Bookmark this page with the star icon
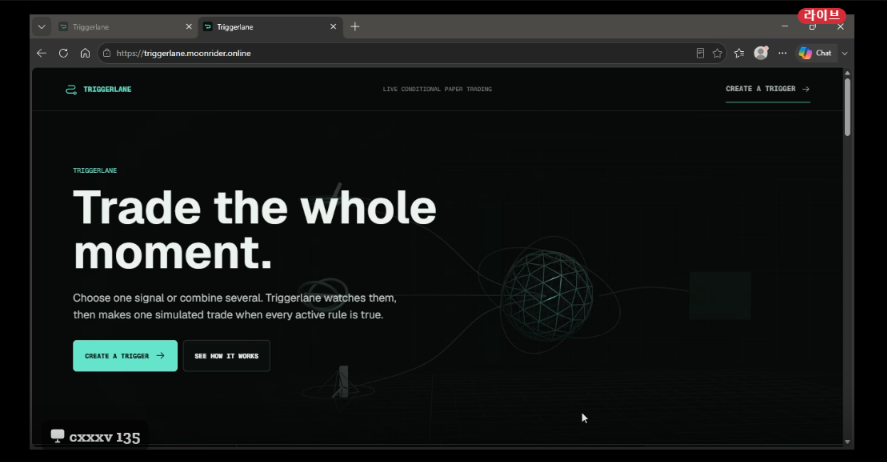This screenshot has height=462, width=887. point(717,53)
